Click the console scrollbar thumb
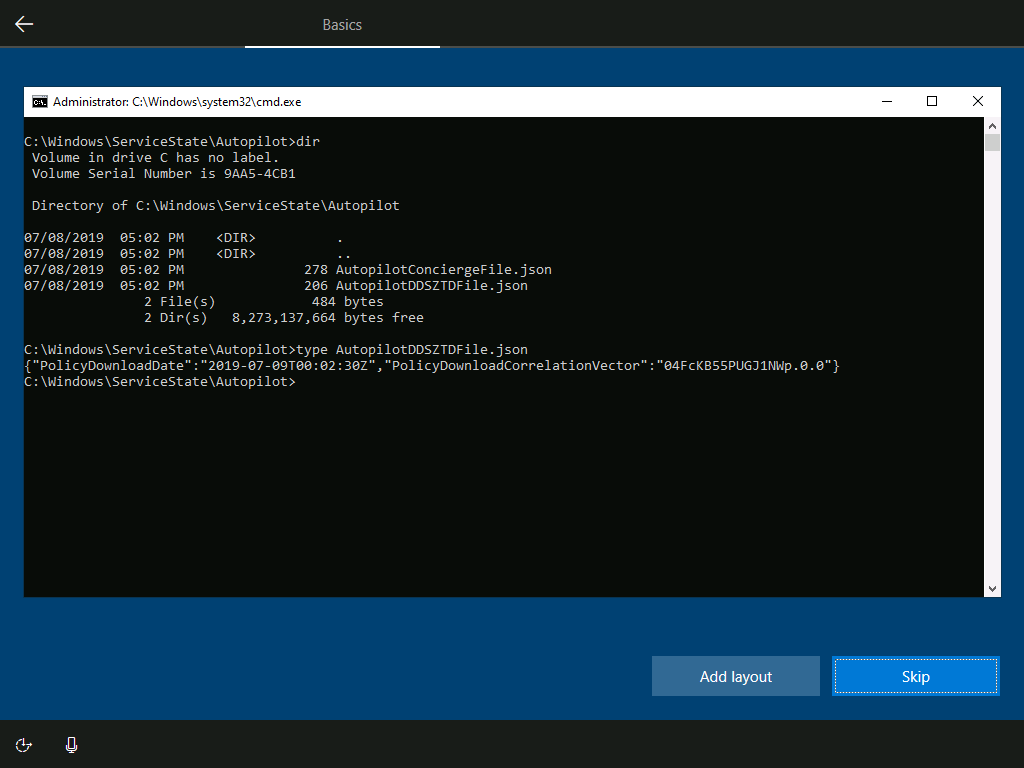The height and width of the screenshot is (768, 1024). coord(992,143)
